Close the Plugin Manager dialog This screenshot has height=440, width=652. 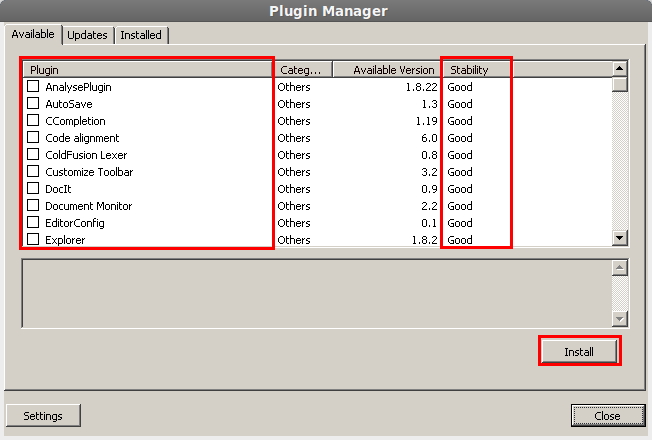(x=606, y=416)
